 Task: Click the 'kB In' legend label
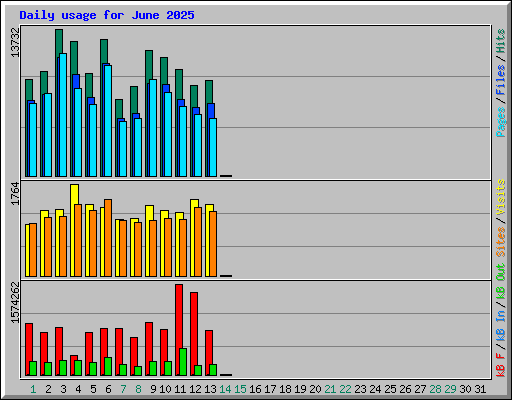click(501, 325)
